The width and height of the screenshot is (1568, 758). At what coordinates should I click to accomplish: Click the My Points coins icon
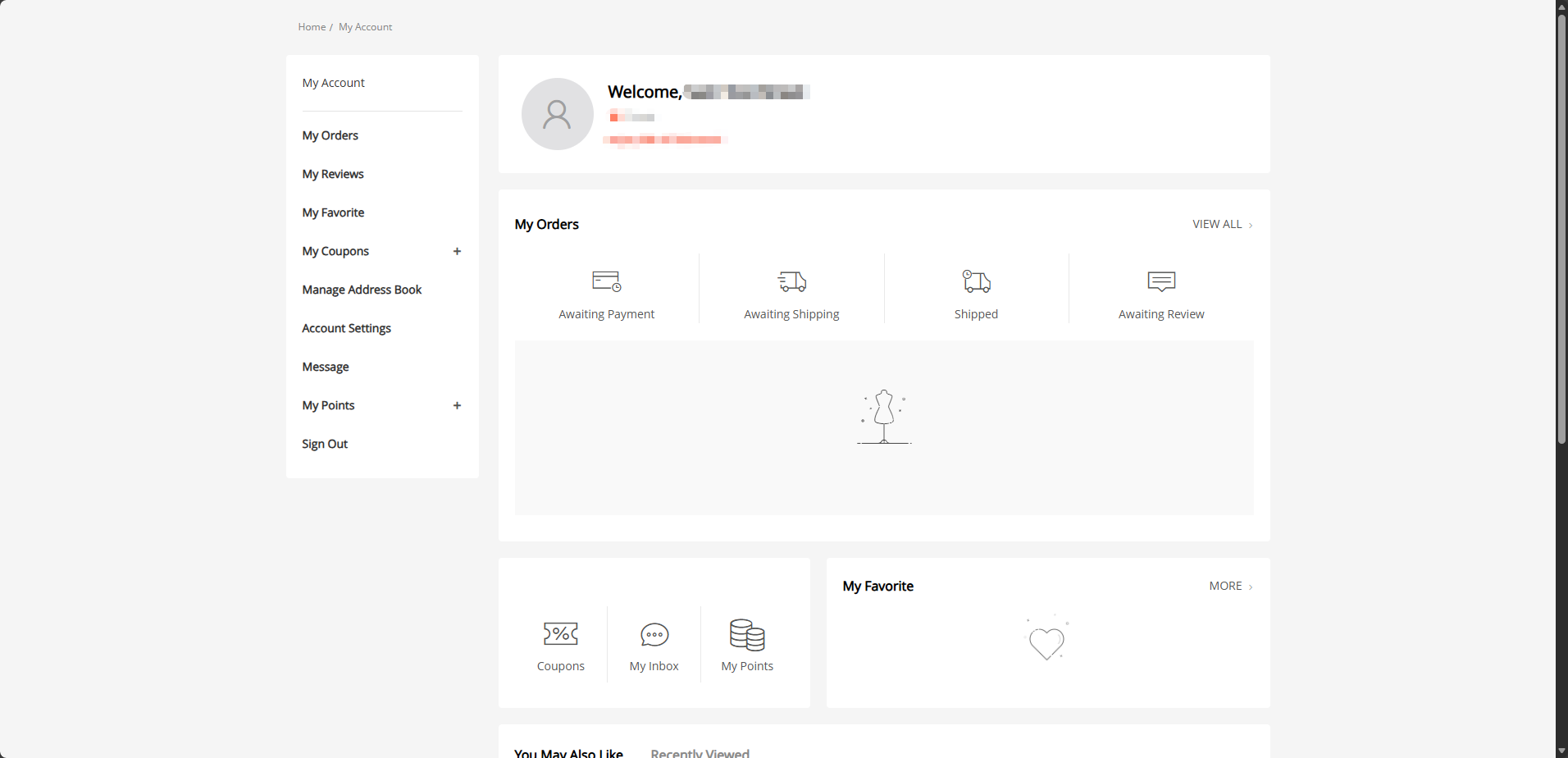coord(747,634)
